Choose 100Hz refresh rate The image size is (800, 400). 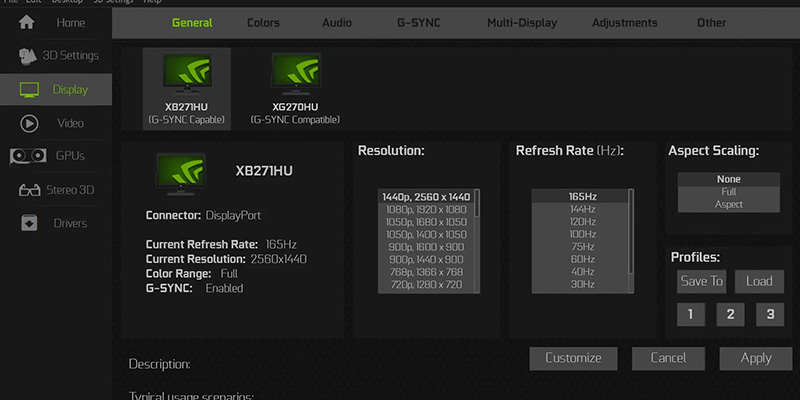pos(580,234)
